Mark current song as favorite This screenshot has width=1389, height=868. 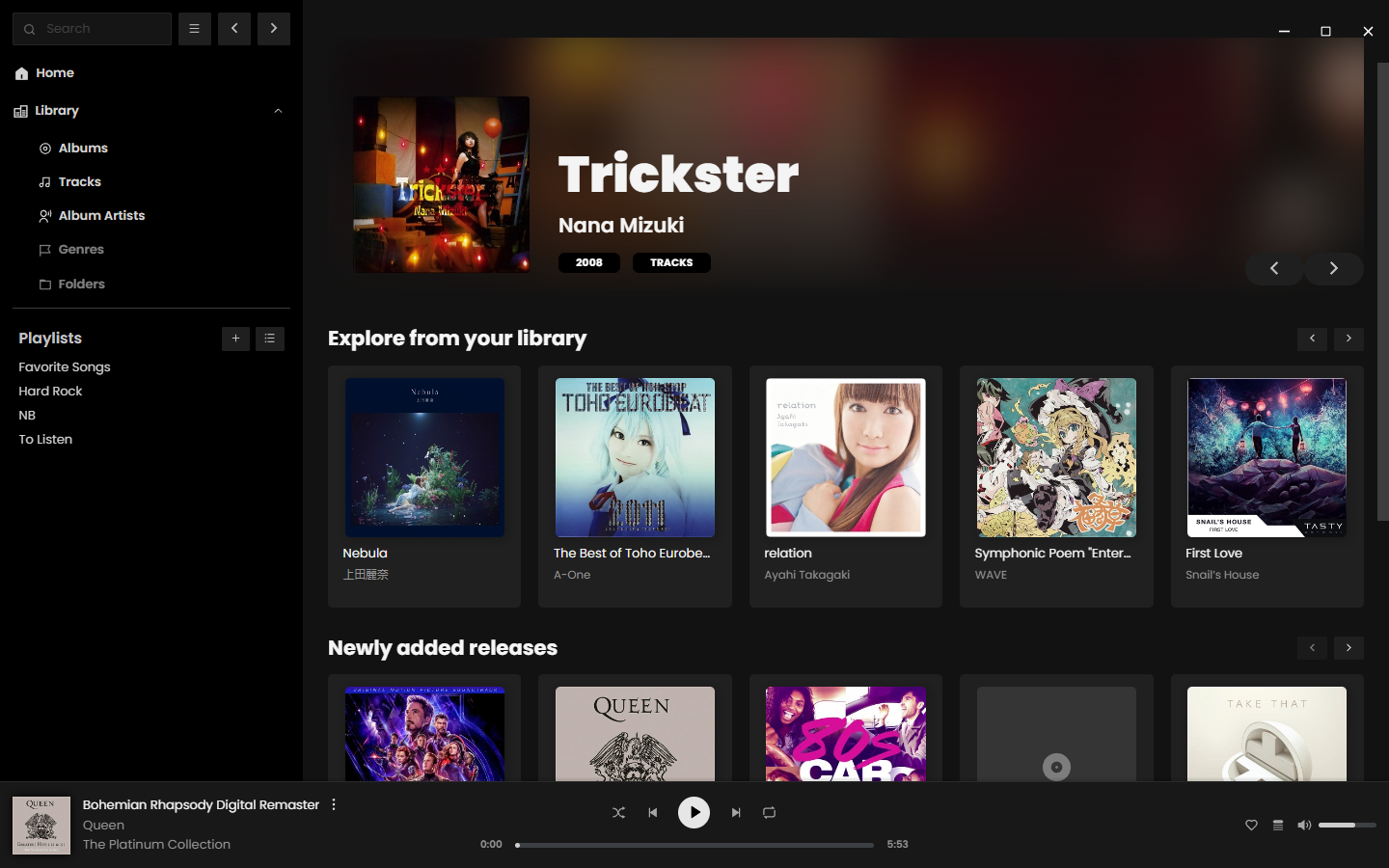(x=1251, y=826)
